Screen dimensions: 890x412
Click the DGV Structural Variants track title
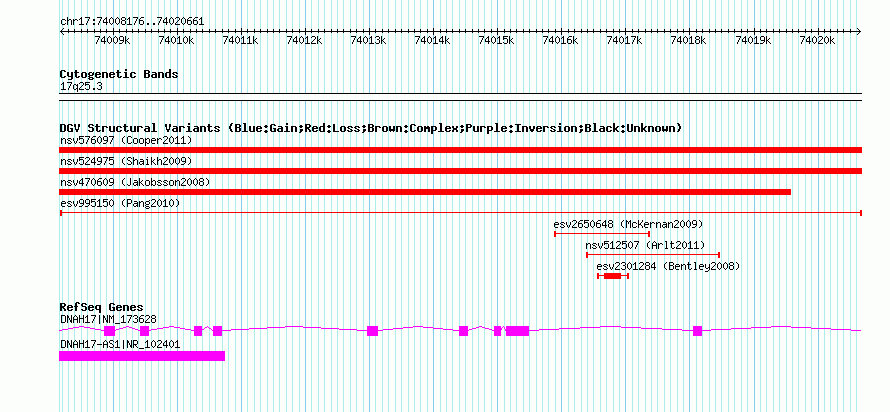pos(370,128)
